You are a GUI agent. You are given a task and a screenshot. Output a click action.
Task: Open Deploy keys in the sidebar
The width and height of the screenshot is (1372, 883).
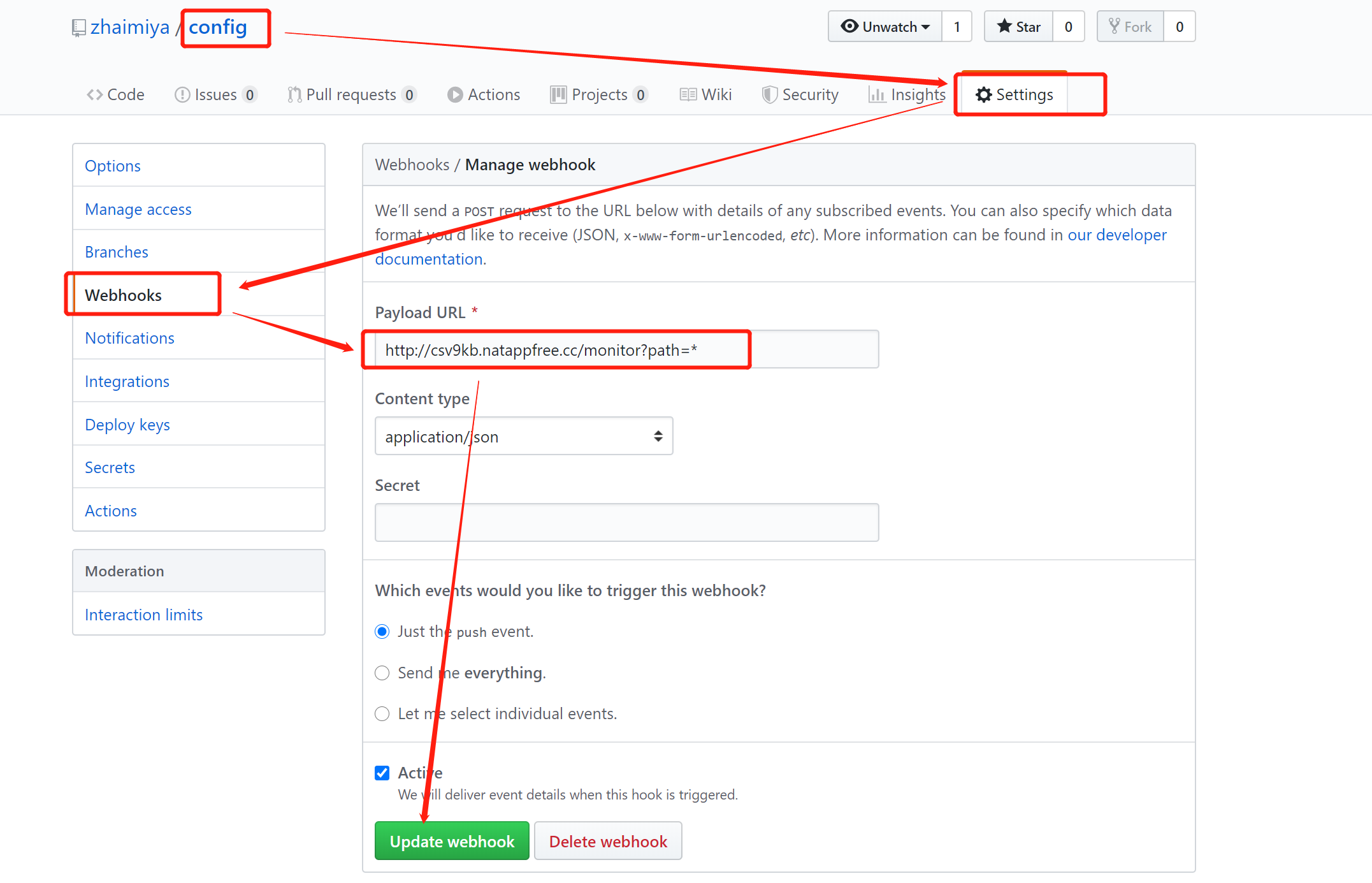point(127,425)
